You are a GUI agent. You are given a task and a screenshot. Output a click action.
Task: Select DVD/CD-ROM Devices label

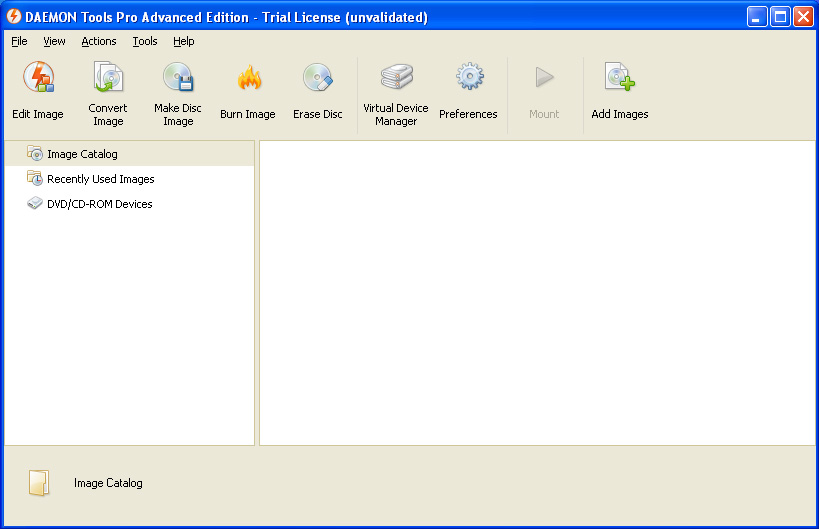pos(100,204)
